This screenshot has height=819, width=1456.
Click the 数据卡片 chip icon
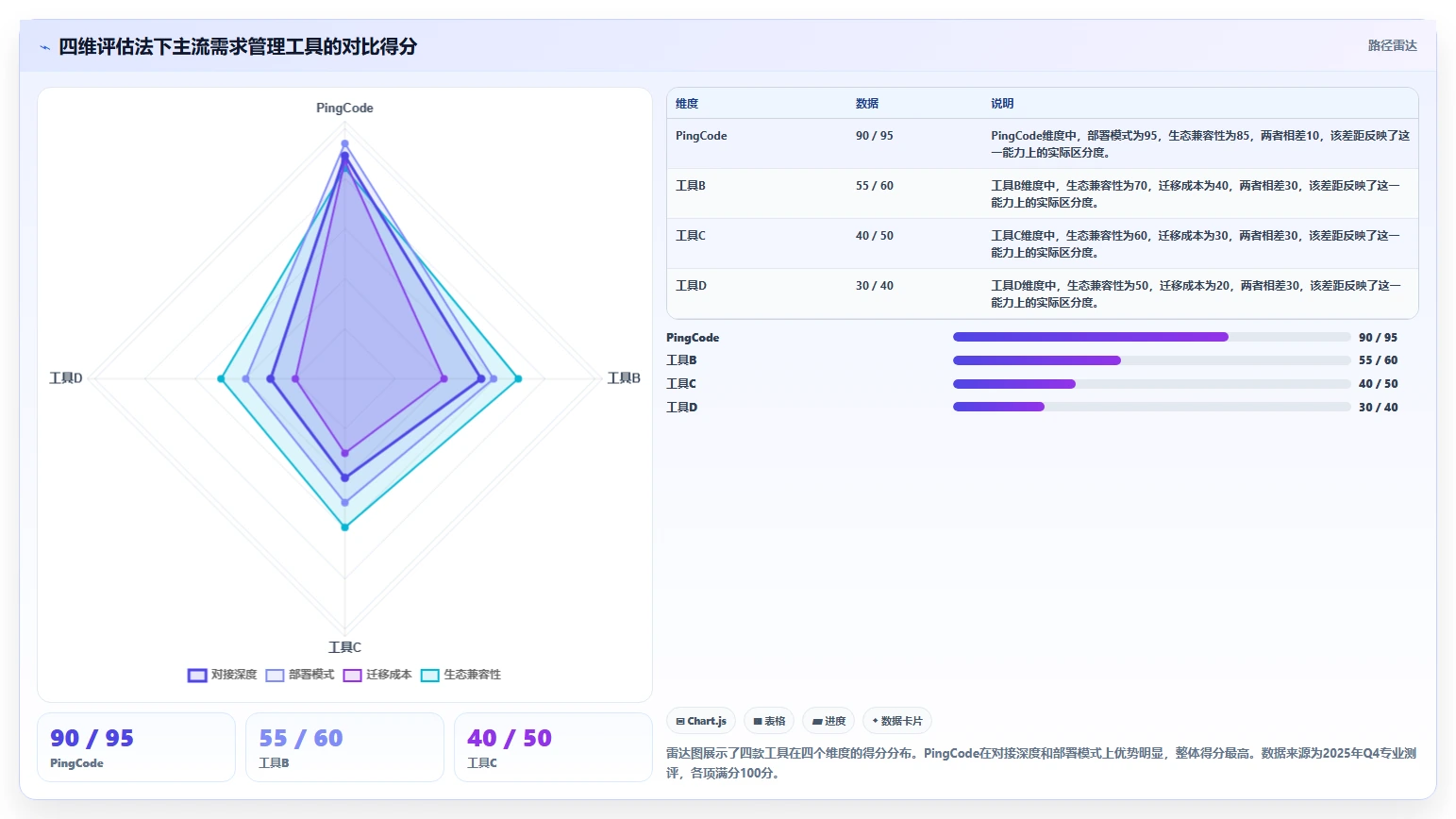coord(876,721)
